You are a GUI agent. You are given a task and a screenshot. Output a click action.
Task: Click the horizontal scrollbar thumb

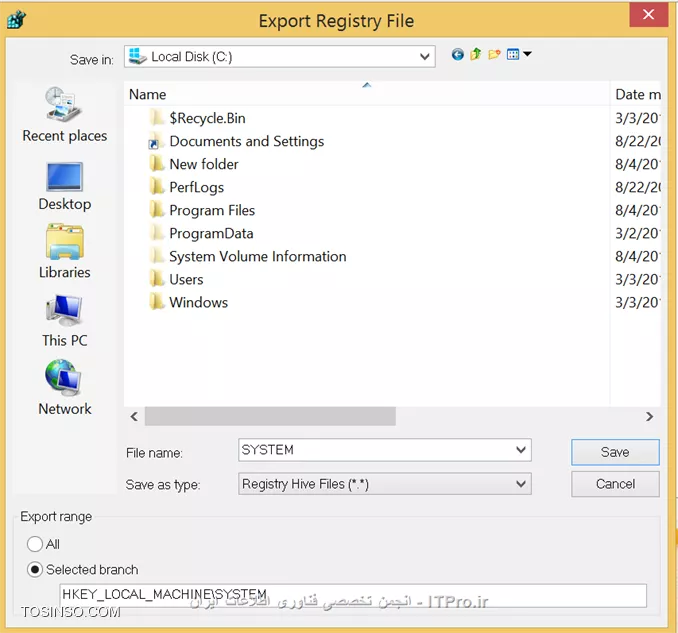click(270, 416)
